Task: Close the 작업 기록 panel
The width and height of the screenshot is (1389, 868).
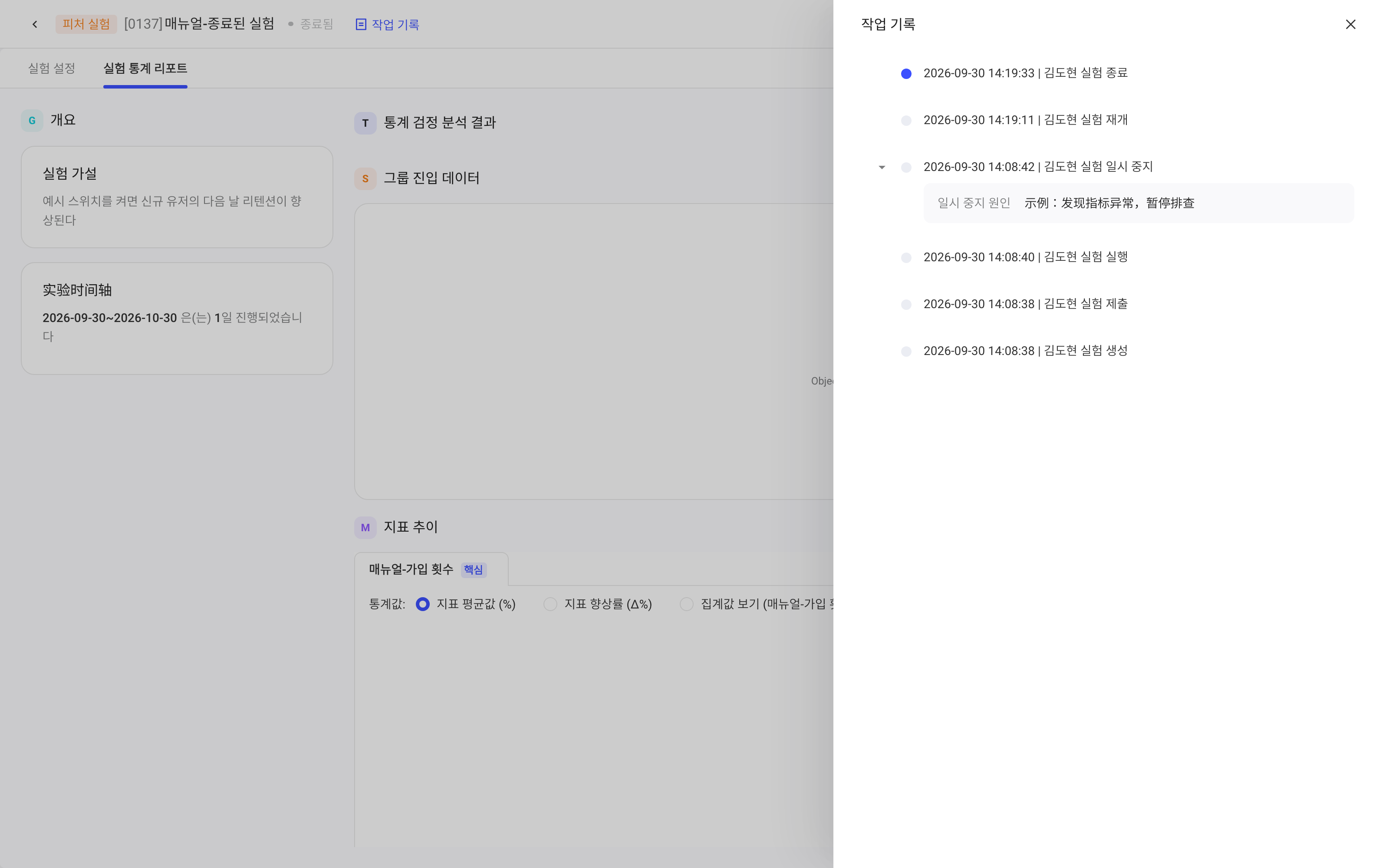Action: coord(1350,24)
